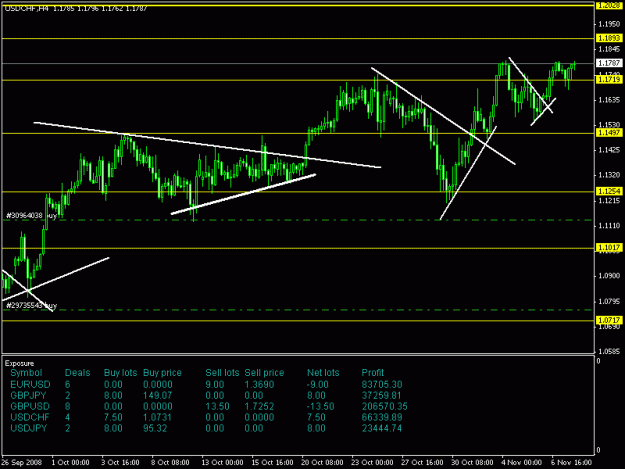The height and width of the screenshot is (469, 625).
Task: Click the 30 Oct 08:00 time label
Action: tap(472, 463)
